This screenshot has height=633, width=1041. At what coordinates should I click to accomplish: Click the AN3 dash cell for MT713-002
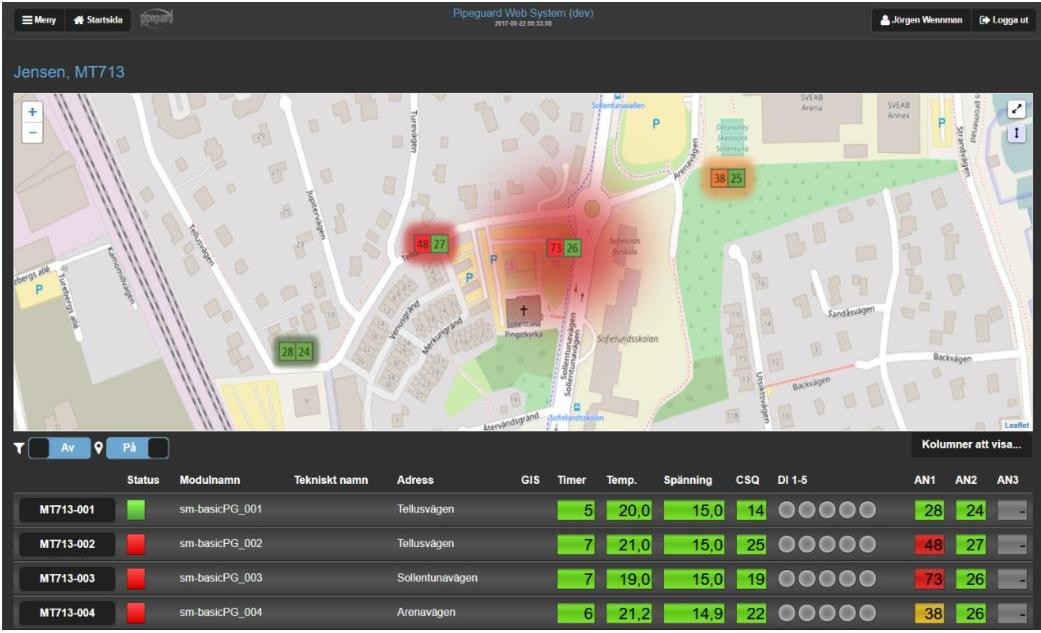[1012, 545]
